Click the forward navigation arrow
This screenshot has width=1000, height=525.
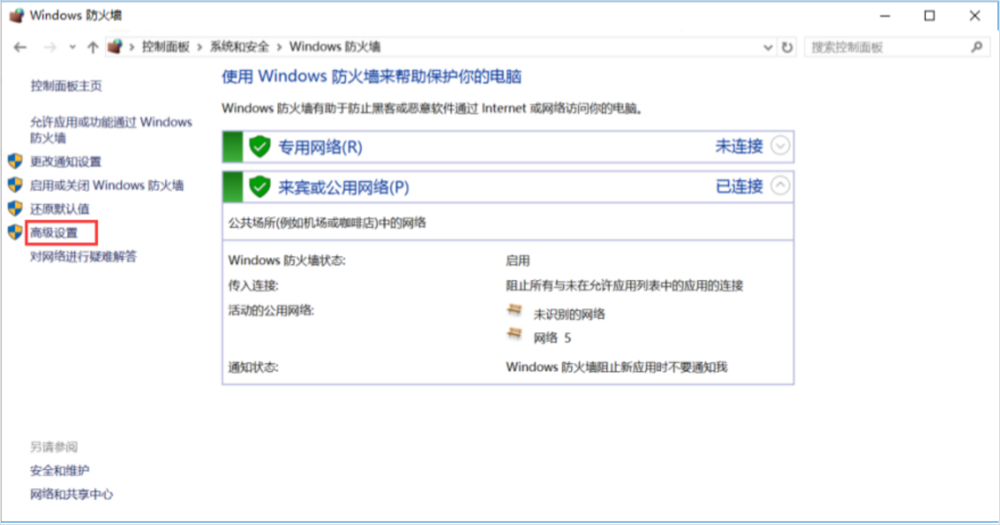pos(50,47)
